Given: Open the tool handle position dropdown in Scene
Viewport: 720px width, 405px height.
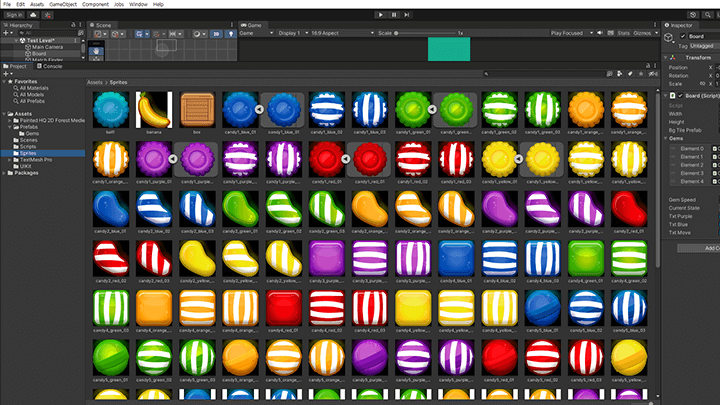Looking at the screenshot, I should 101,34.
